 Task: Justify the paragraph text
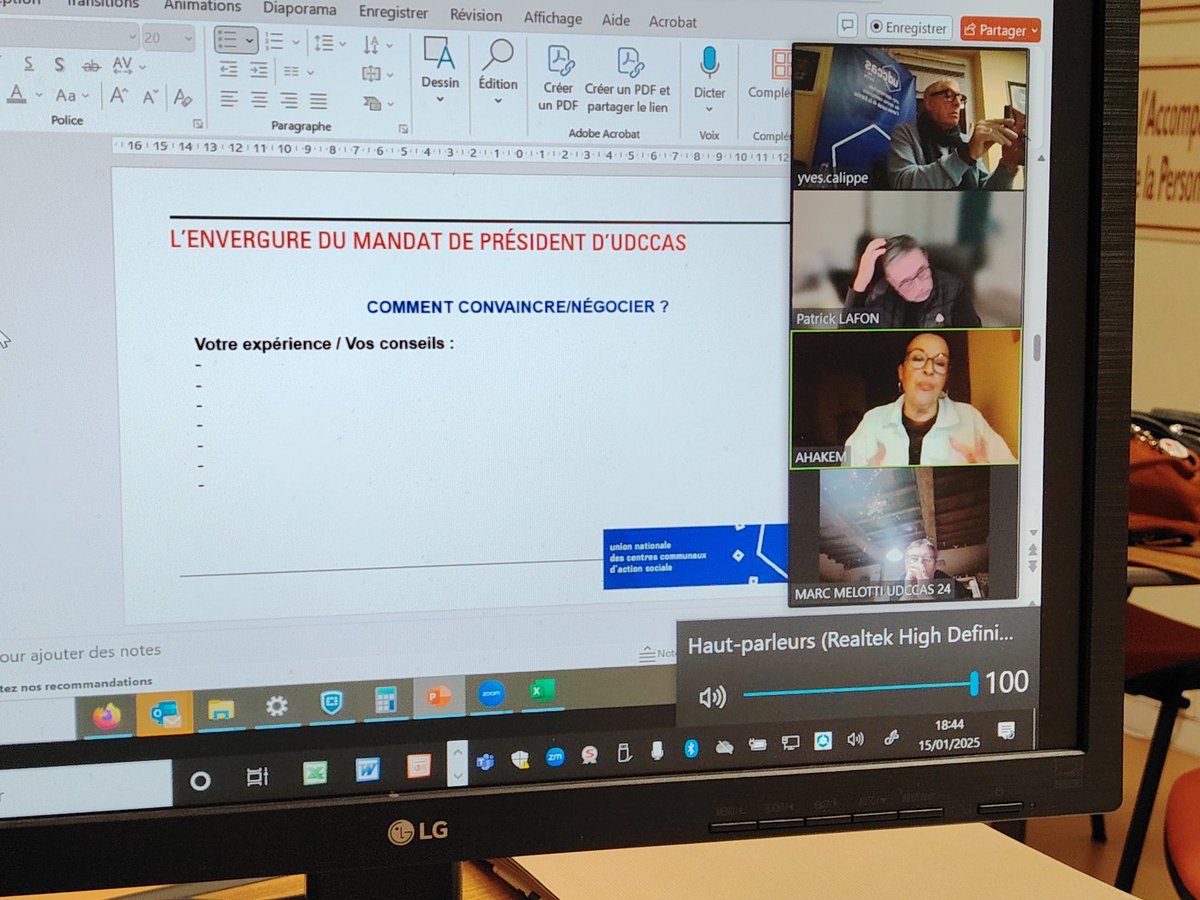click(x=319, y=101)
